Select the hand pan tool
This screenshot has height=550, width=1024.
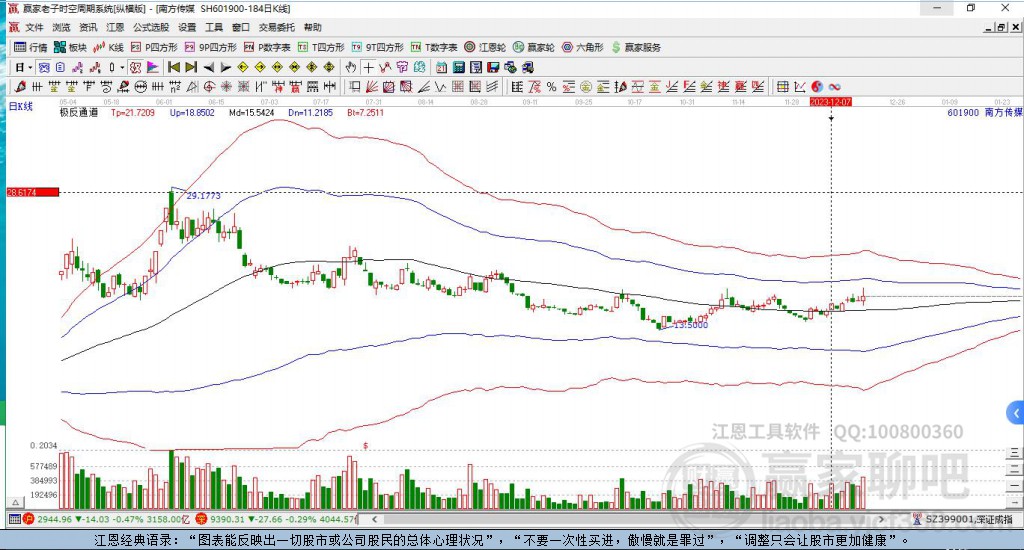[x=351, y=67]
